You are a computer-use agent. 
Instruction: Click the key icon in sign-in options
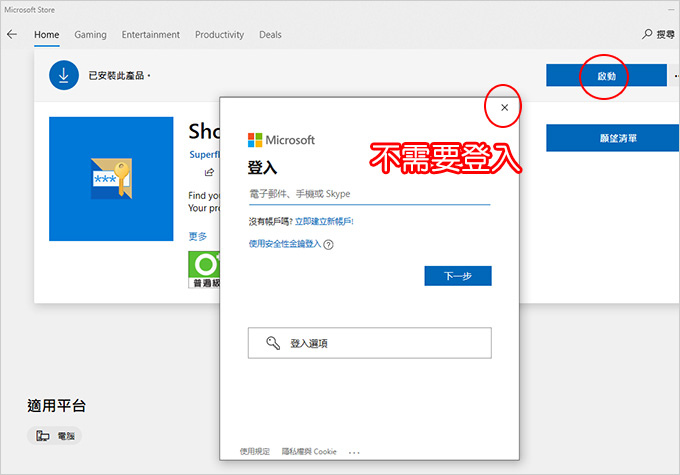click(x=273, y=343)
